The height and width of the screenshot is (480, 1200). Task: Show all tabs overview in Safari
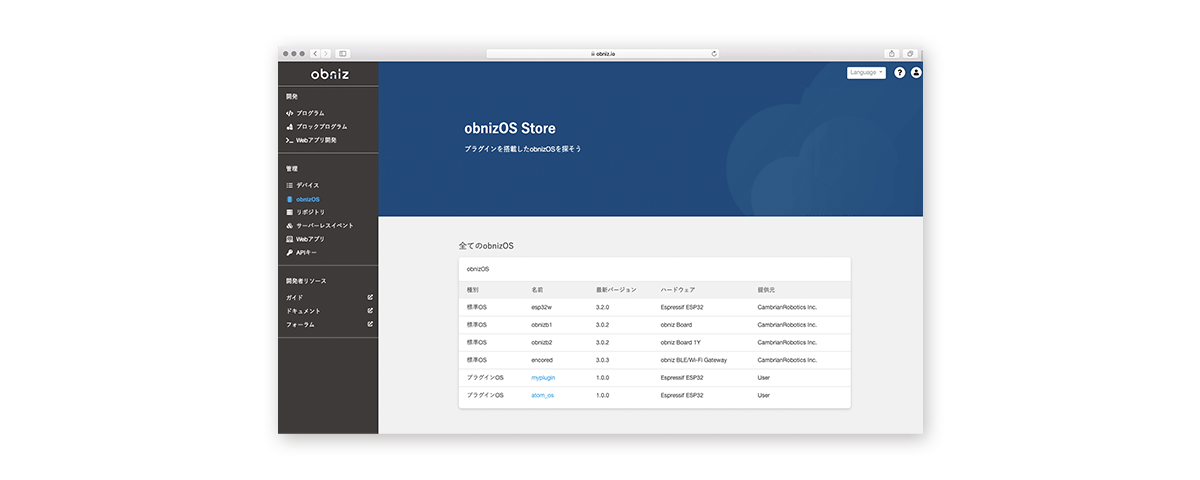click(x=911, y=53)
